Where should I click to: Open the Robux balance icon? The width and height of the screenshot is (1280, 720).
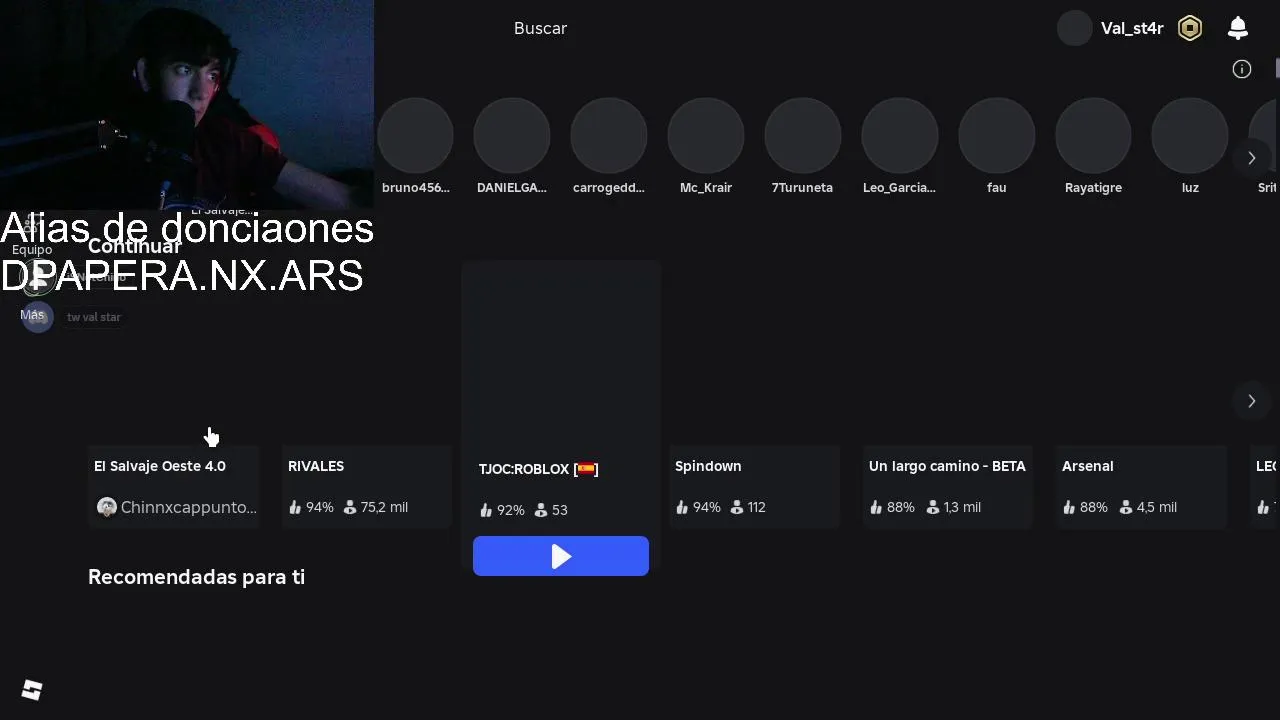1190,28
